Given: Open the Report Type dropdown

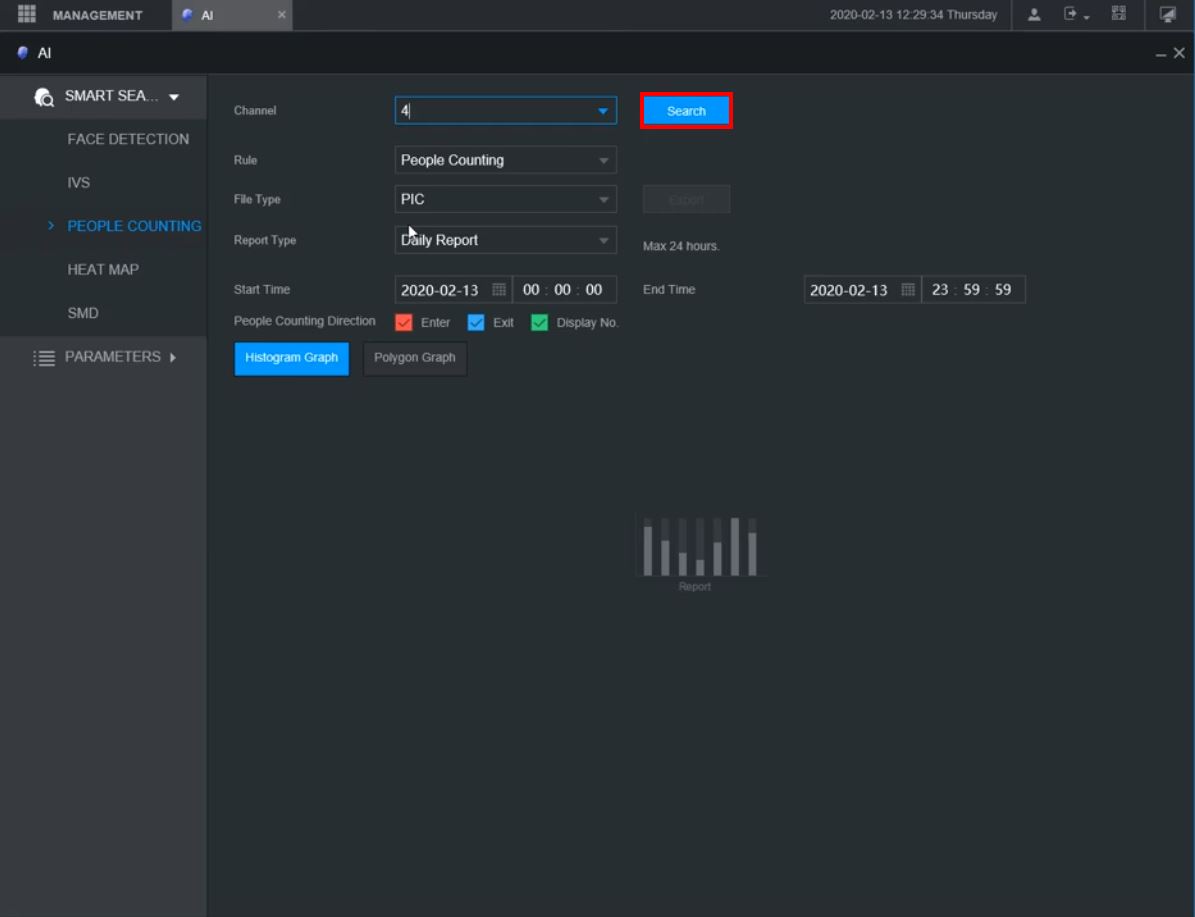Looking at the screenshot, I should tap(603, 240).
